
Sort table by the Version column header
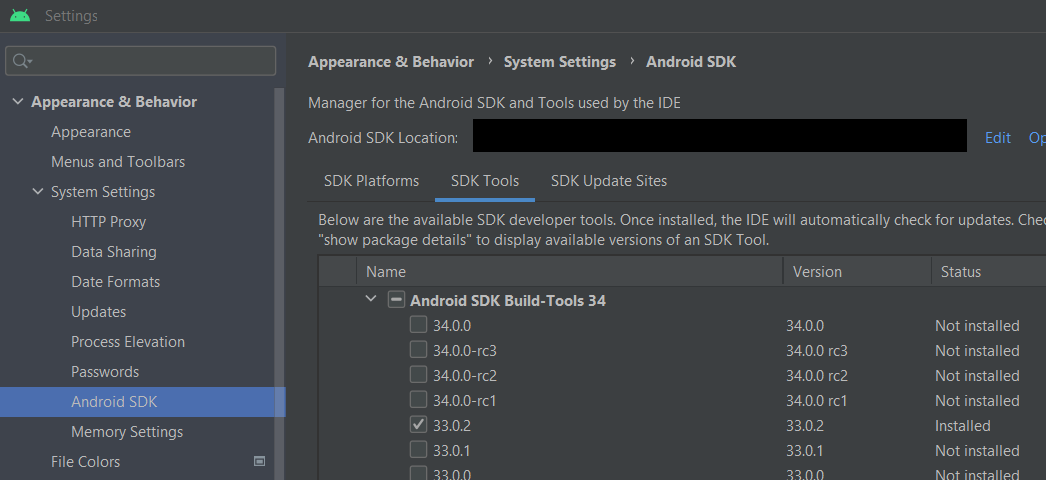[x=817, y=272]
